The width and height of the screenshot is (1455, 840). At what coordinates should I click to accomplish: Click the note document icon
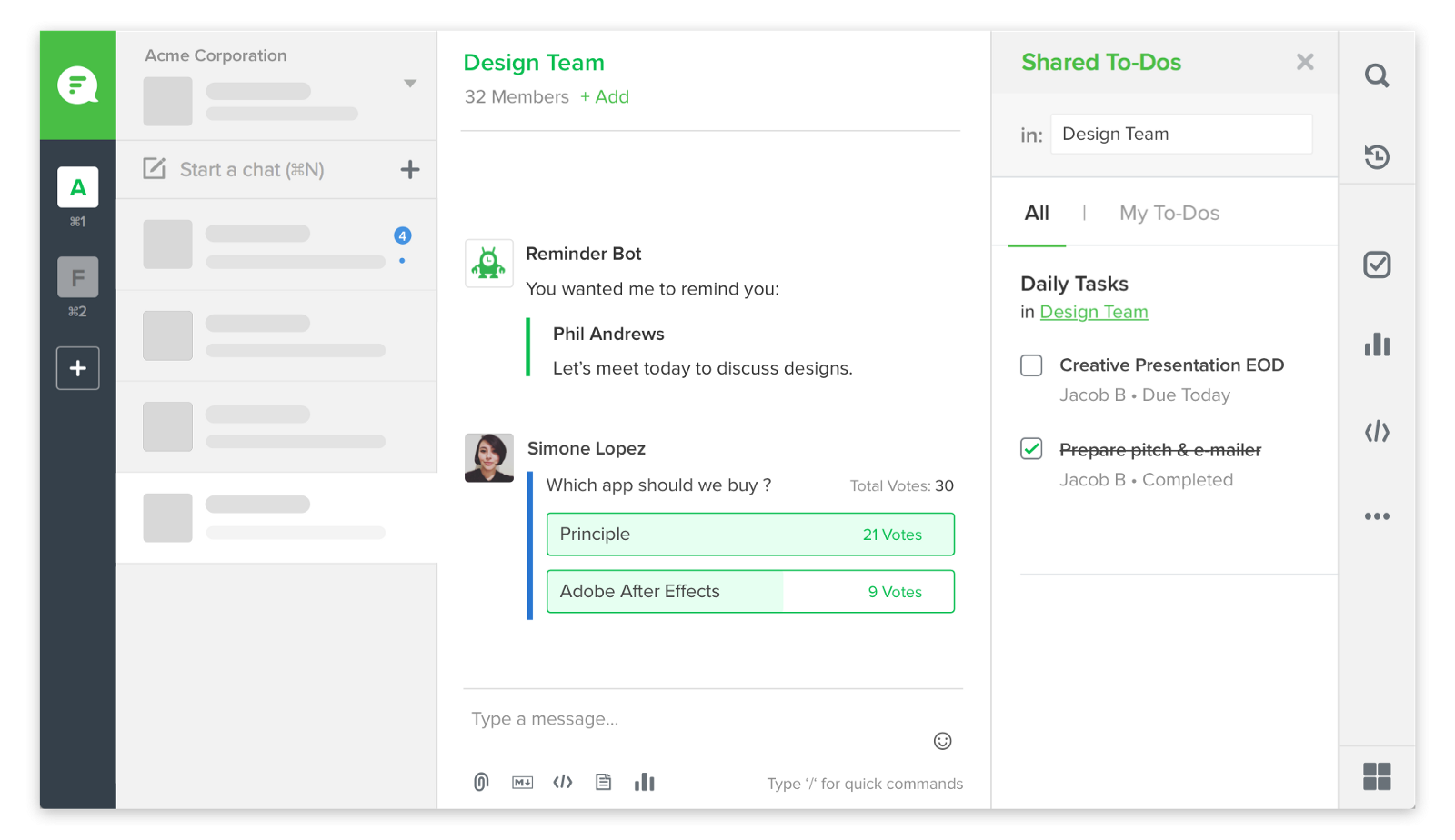(603, 782)
